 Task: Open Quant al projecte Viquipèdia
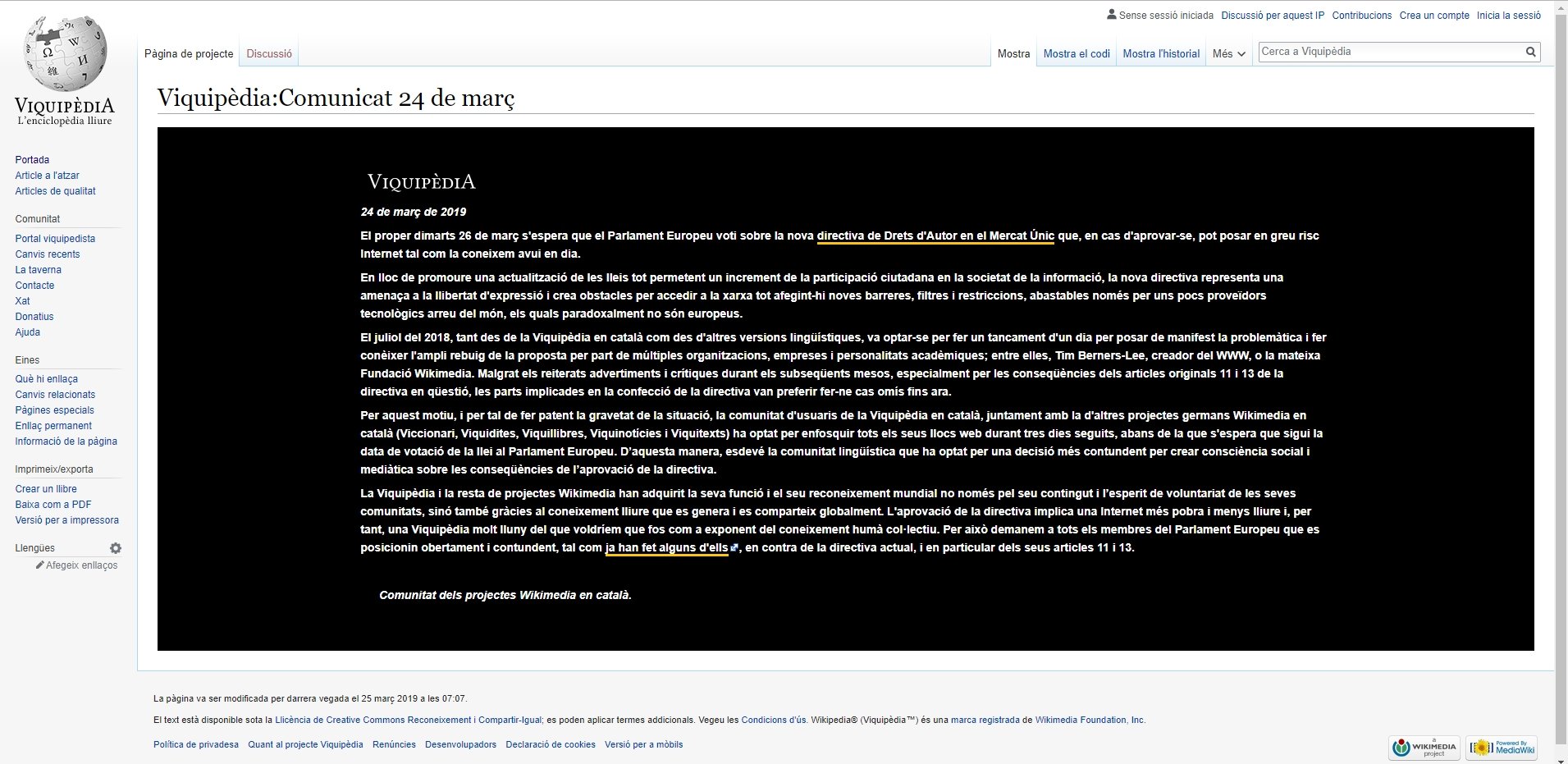pyautogui.click(x=305, y=745)
